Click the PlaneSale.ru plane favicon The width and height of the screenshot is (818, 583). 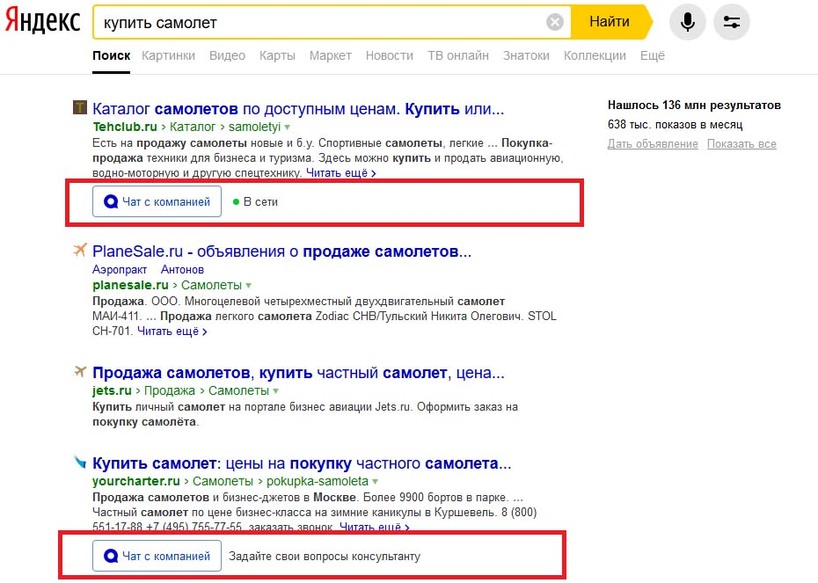pyautogui.click(x=79, y=250)
